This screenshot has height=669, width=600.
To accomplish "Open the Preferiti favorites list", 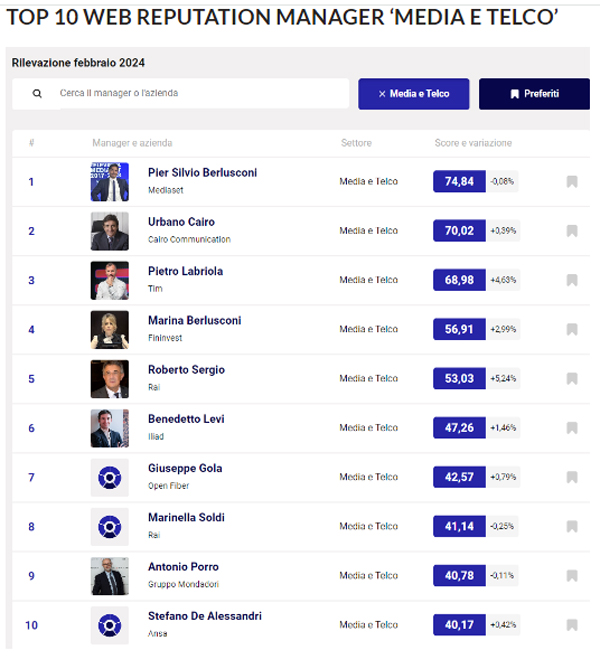I will (534, 94).
